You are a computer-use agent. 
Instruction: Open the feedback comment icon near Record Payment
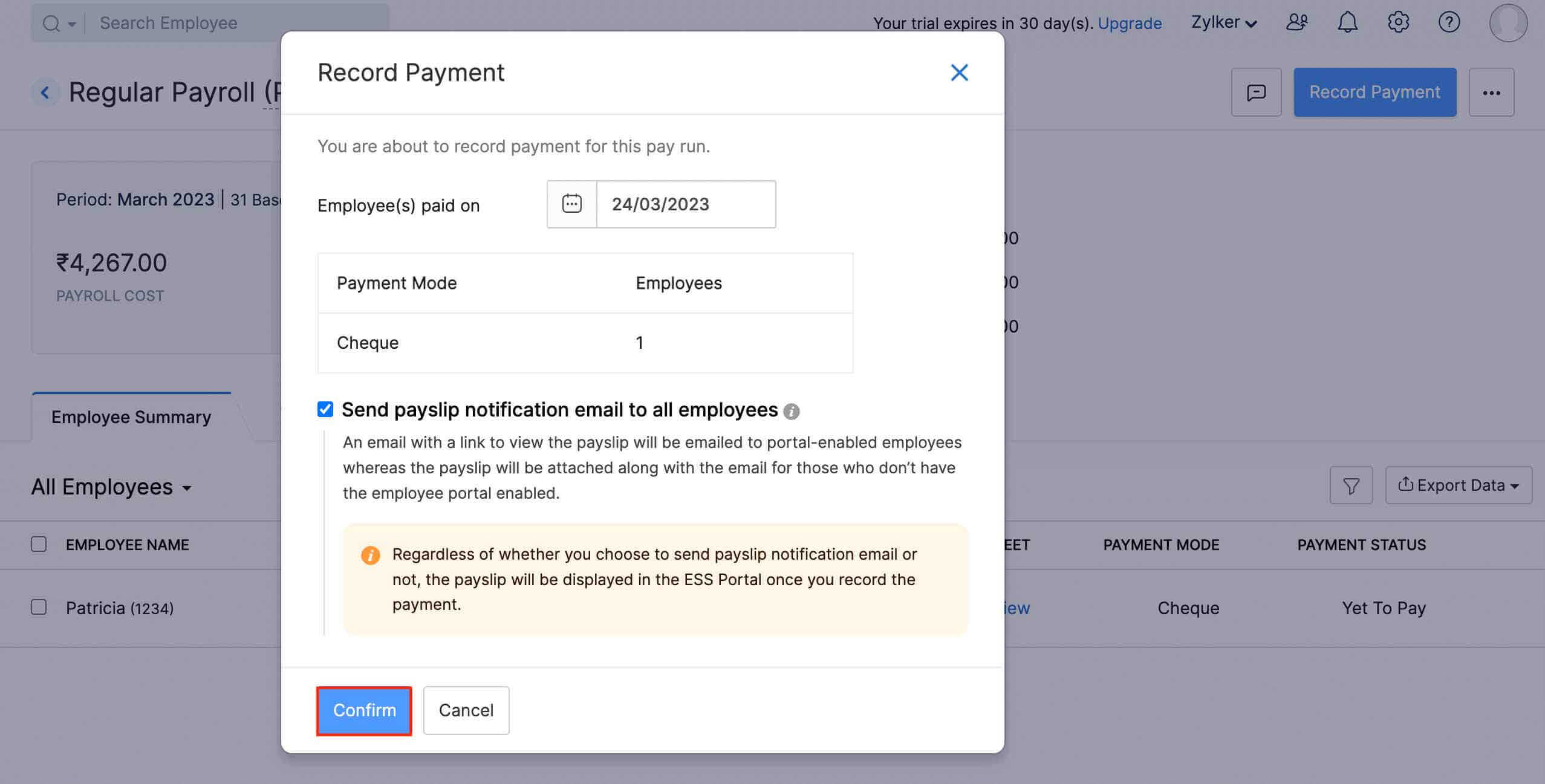click(1257, 92)
